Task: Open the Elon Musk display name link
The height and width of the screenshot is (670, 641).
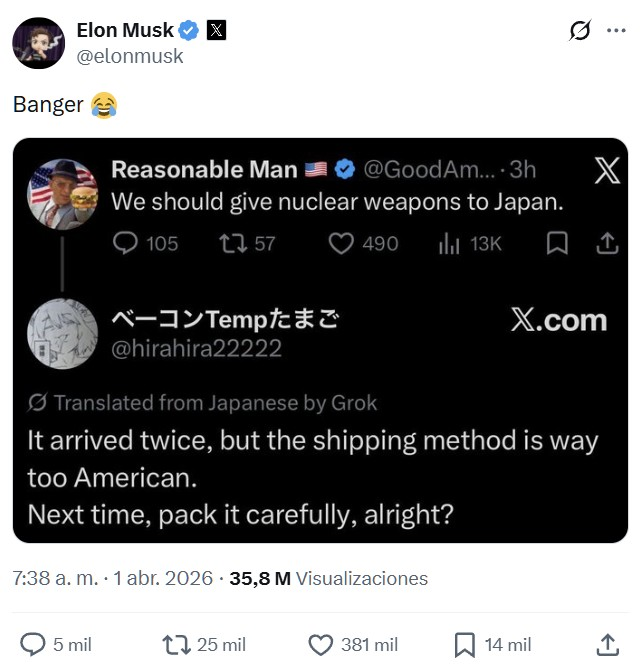Action: click(x=124, y=30)
